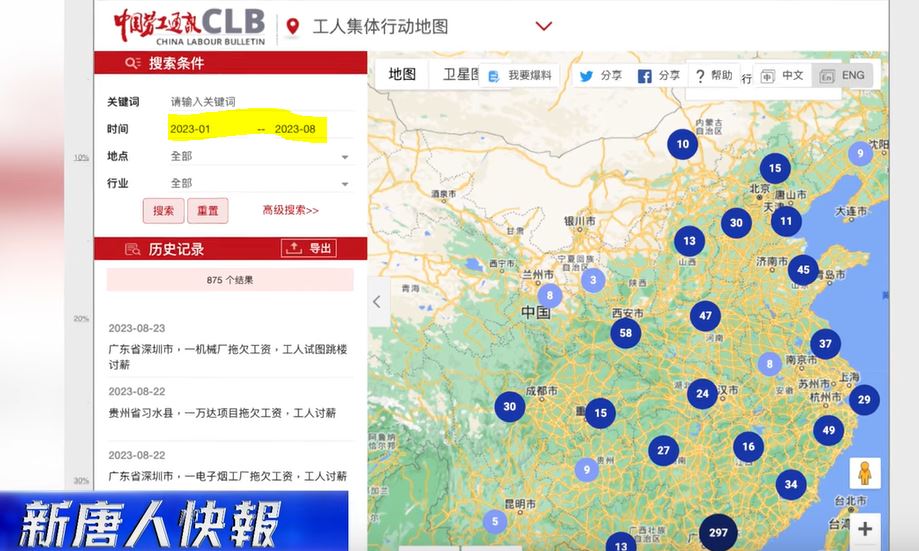Click the Facebook share icon

coord(645,76)
